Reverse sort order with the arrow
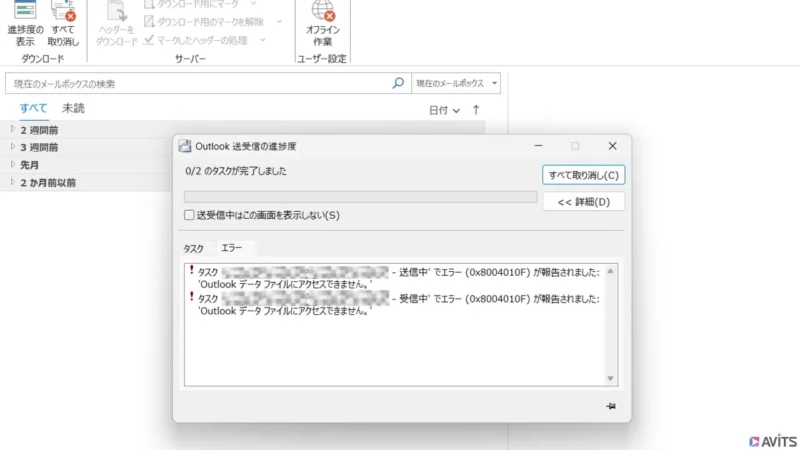 [476, 110]
